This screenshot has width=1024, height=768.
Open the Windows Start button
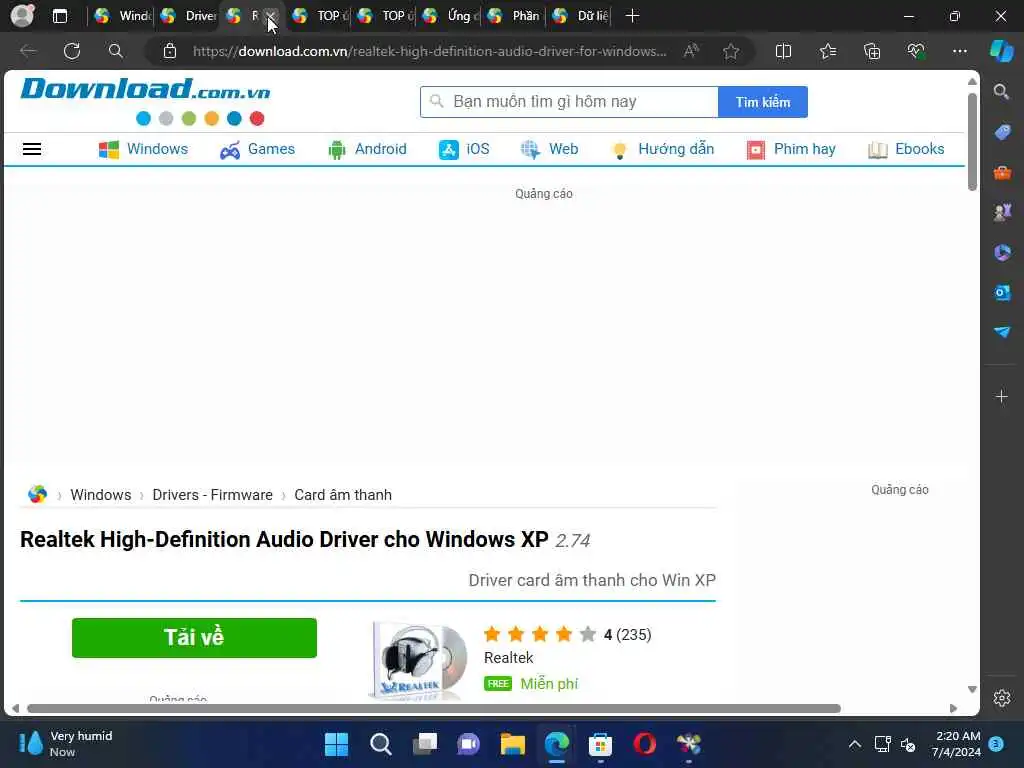(336, 744)
